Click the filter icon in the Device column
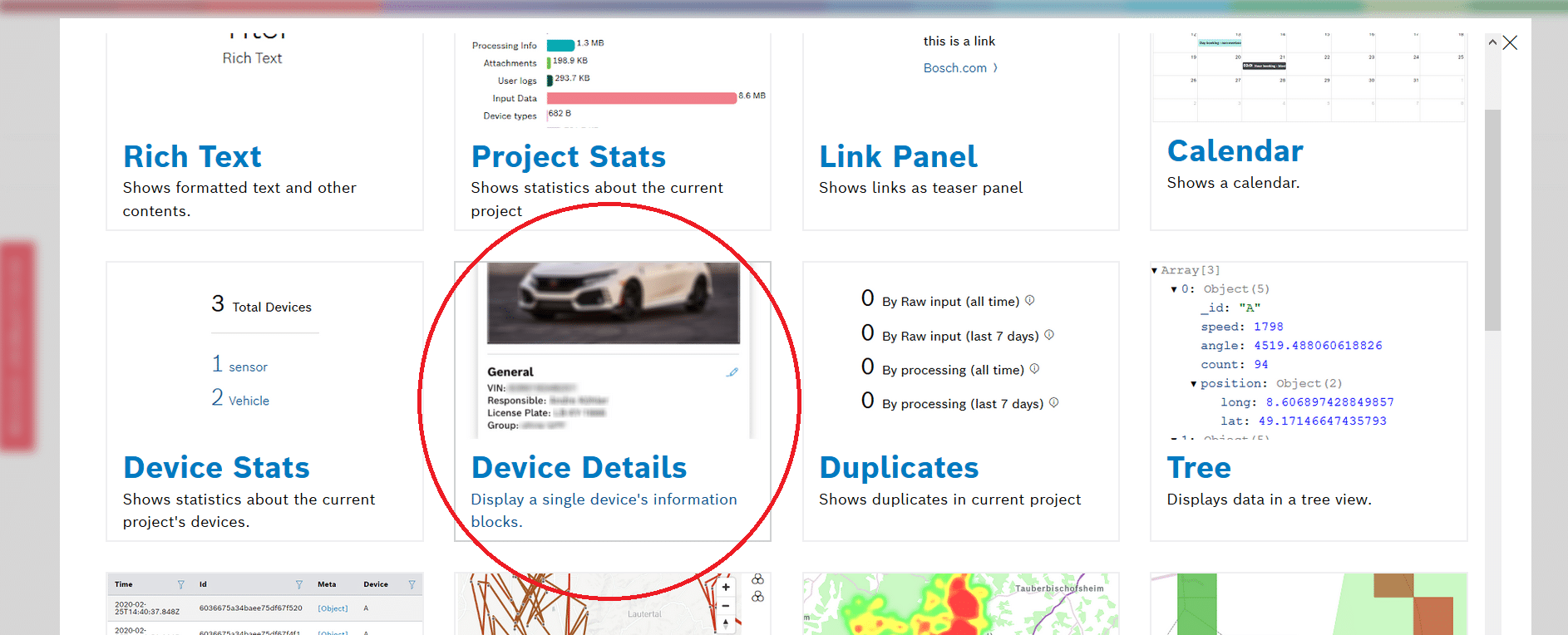1568x635 pixels. (412, 584)
